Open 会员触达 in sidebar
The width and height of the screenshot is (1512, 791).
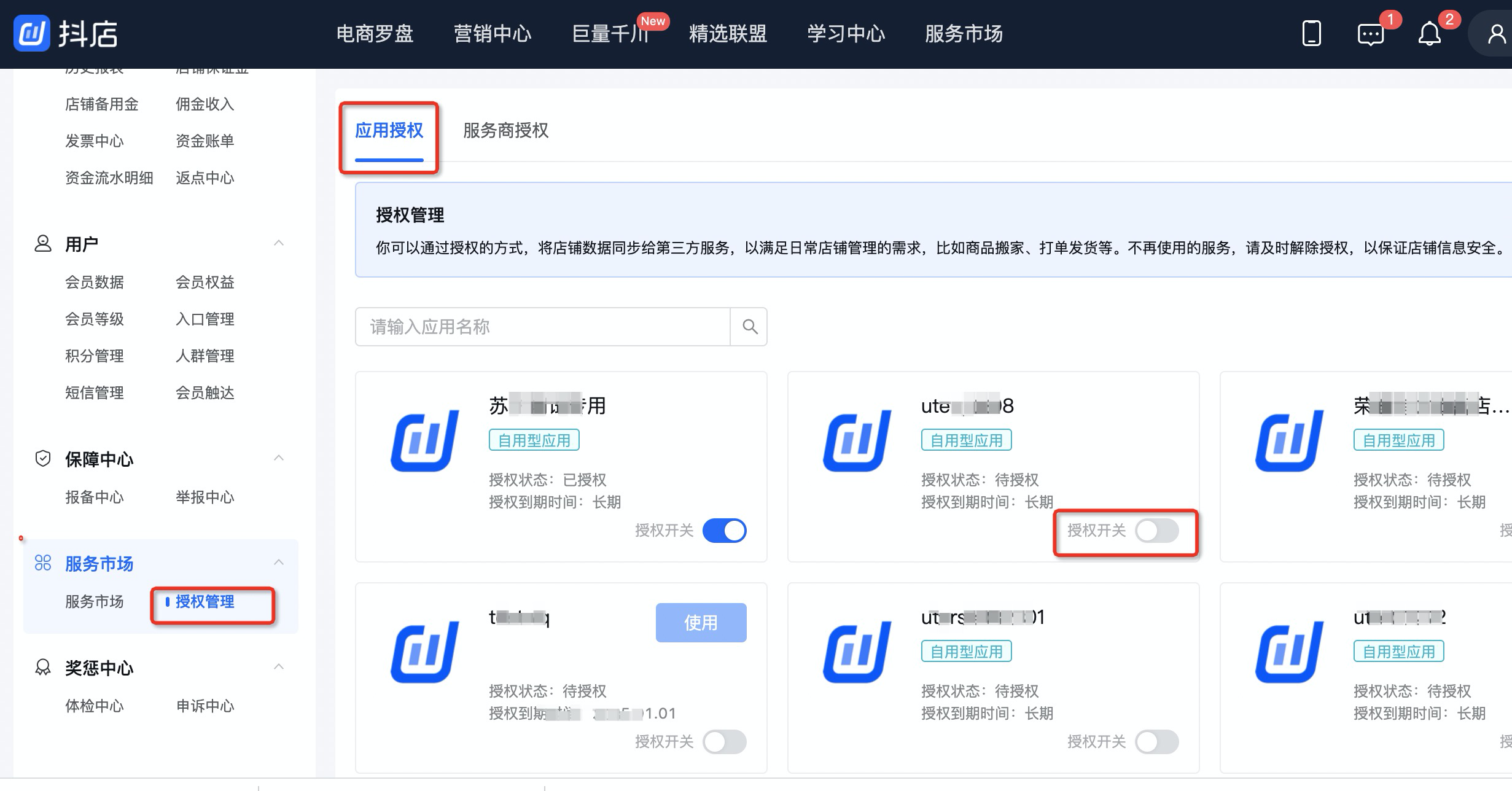(205, 393)
